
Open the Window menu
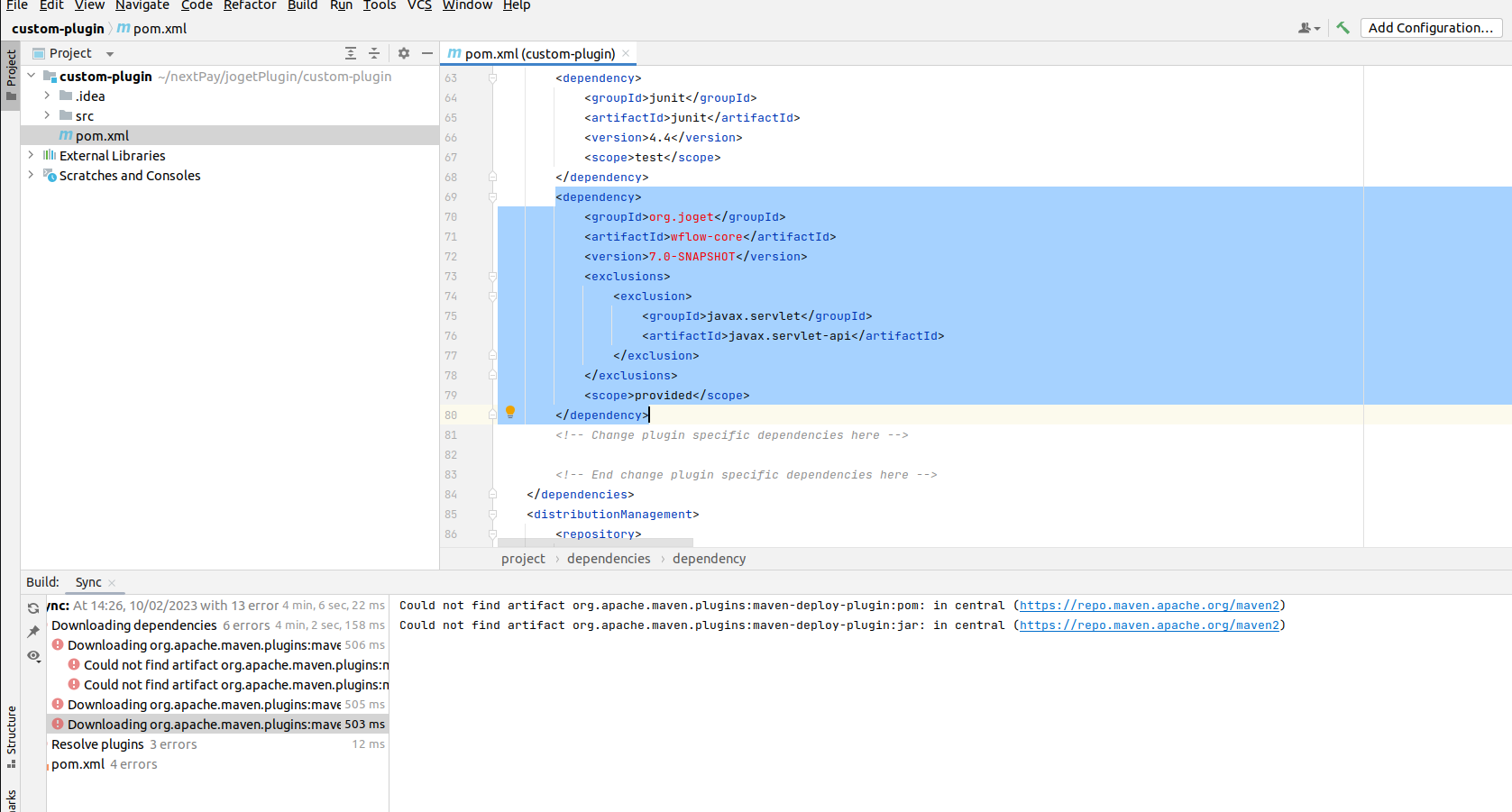pos(467,5)
